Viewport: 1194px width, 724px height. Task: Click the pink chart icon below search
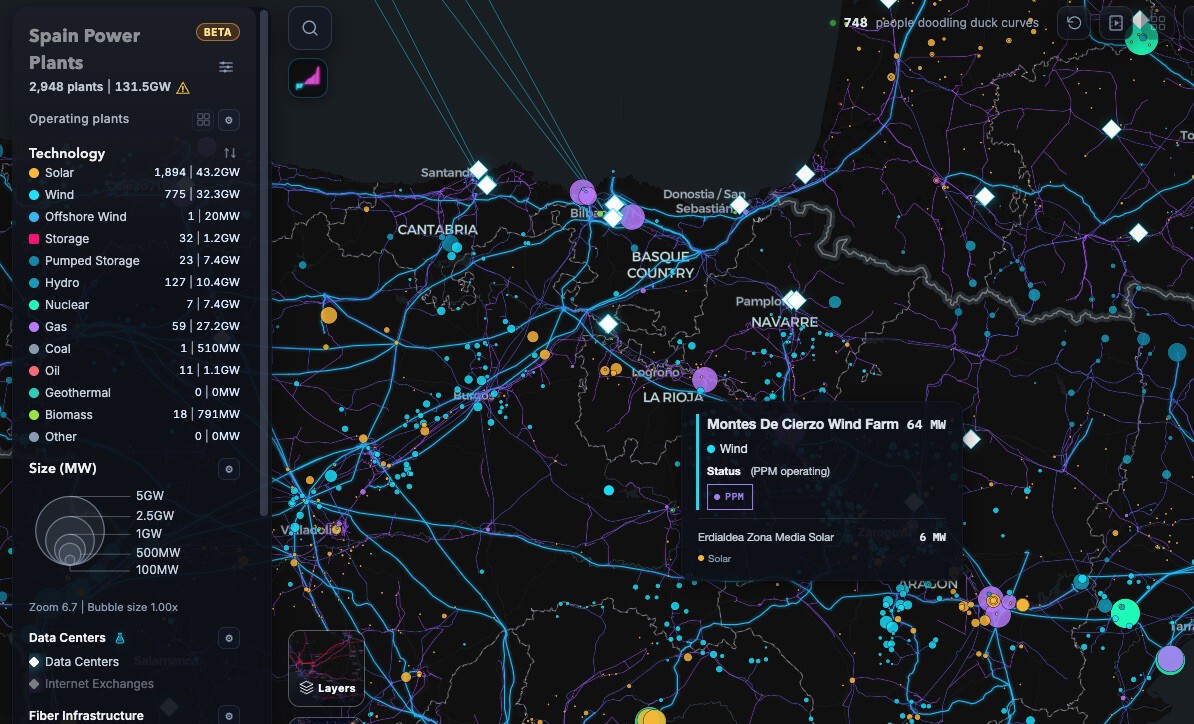point(308,77)
